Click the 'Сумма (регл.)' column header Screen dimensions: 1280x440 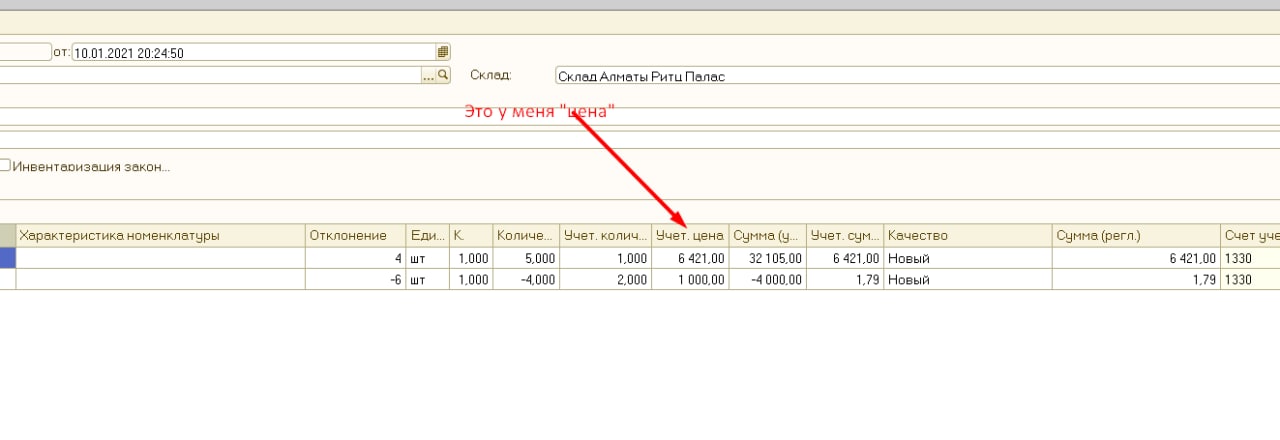(1134, 236)
